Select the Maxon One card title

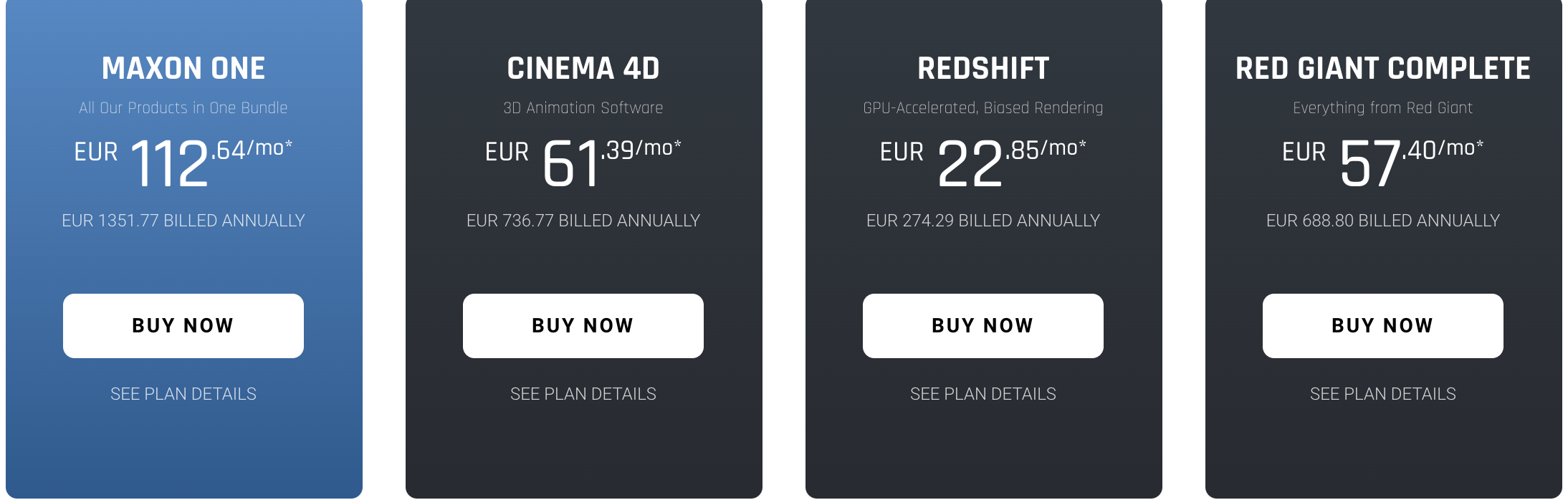tap(183, 69)
